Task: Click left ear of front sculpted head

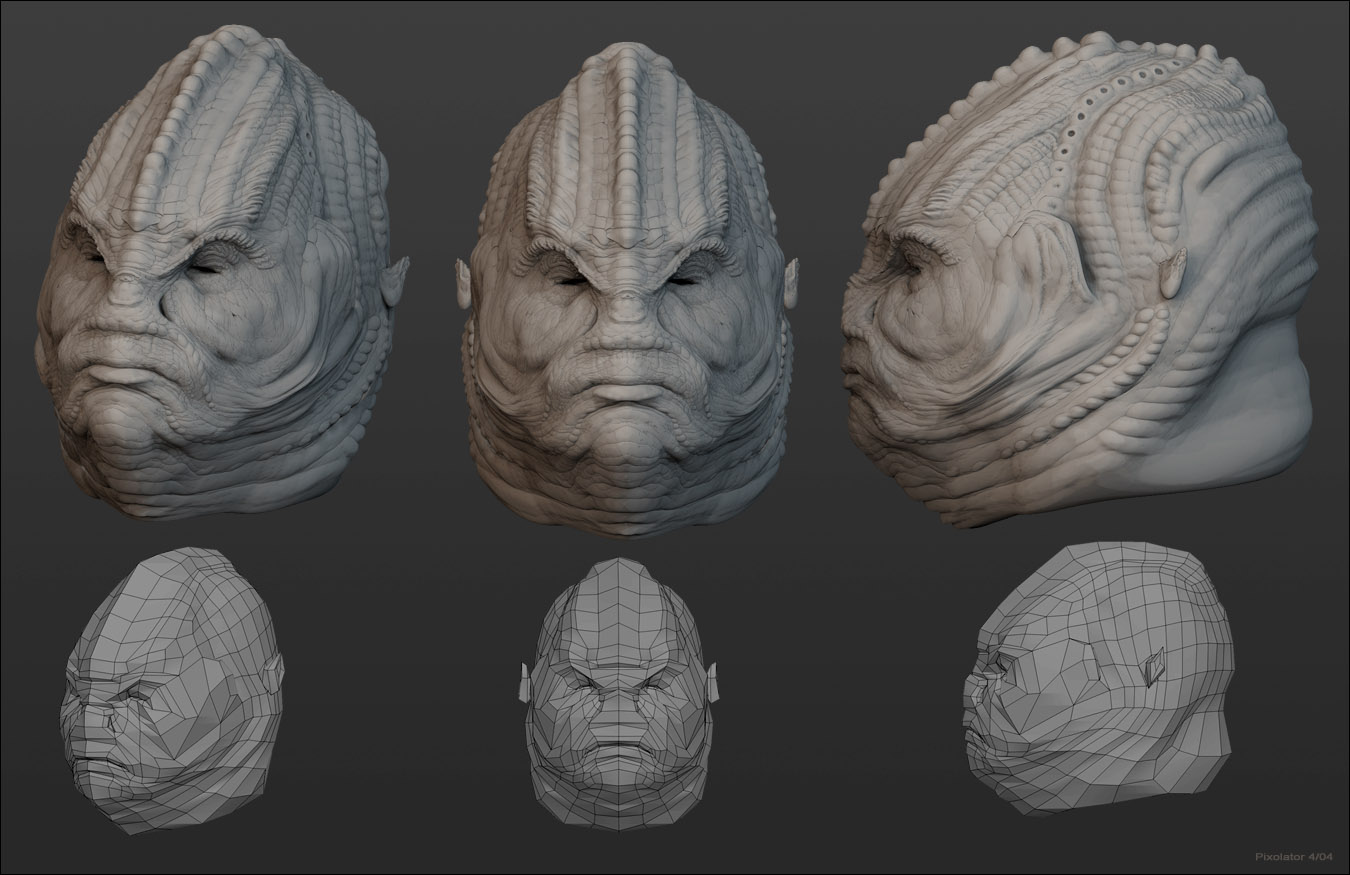Action: [x=462, y=281]
